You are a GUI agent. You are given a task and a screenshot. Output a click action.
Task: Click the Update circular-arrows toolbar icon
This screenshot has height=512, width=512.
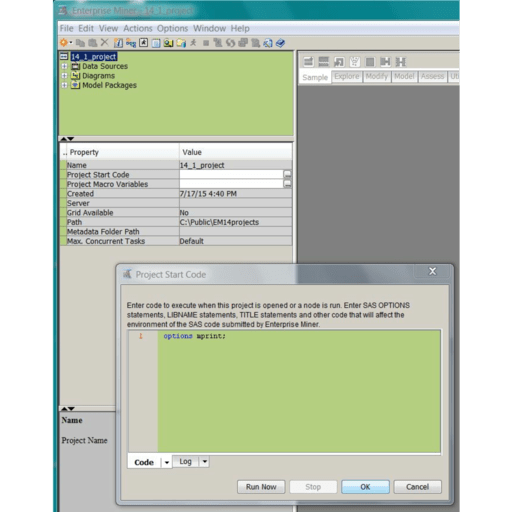230,43
